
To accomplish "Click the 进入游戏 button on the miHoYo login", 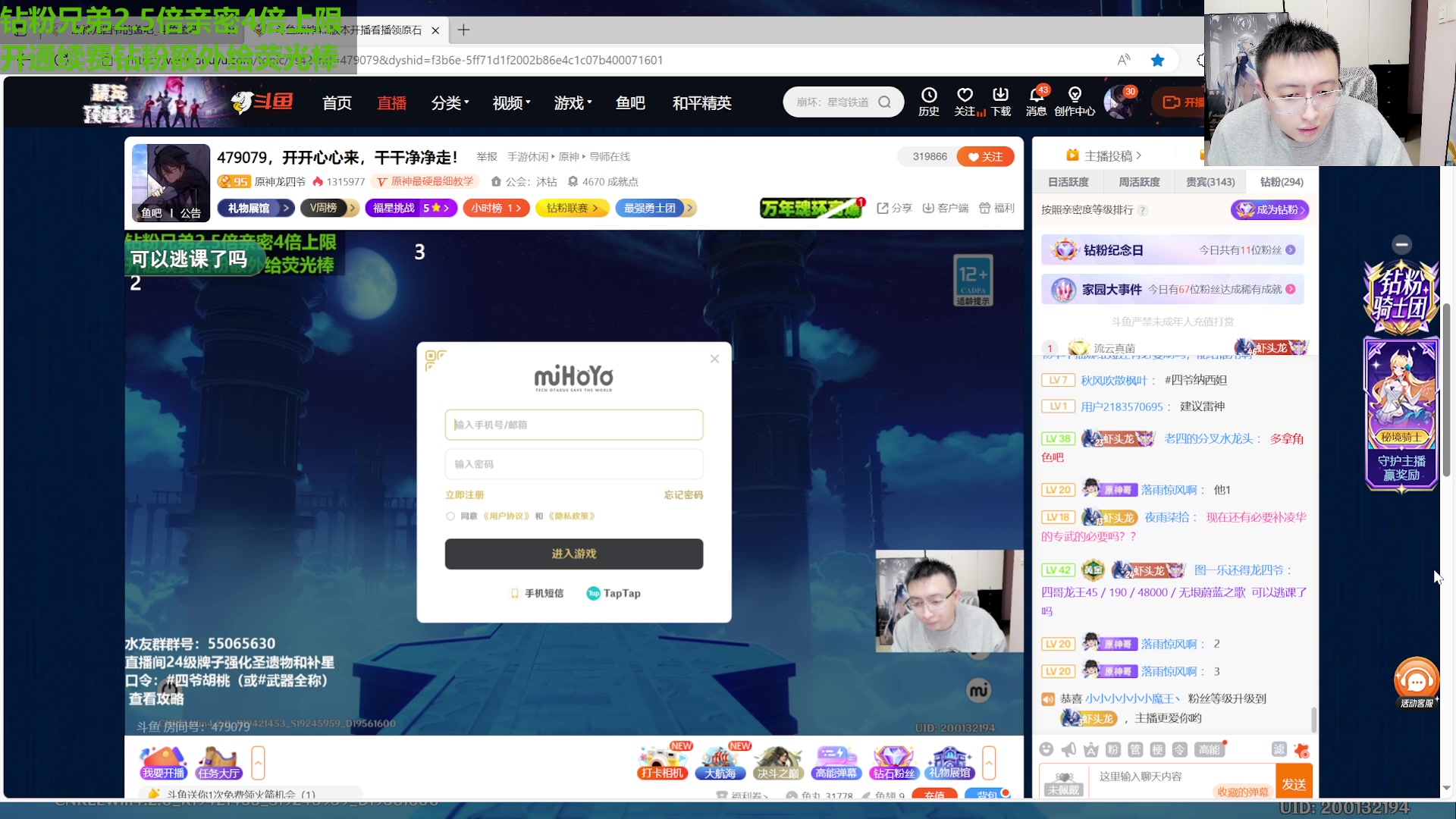I will 574,554.
